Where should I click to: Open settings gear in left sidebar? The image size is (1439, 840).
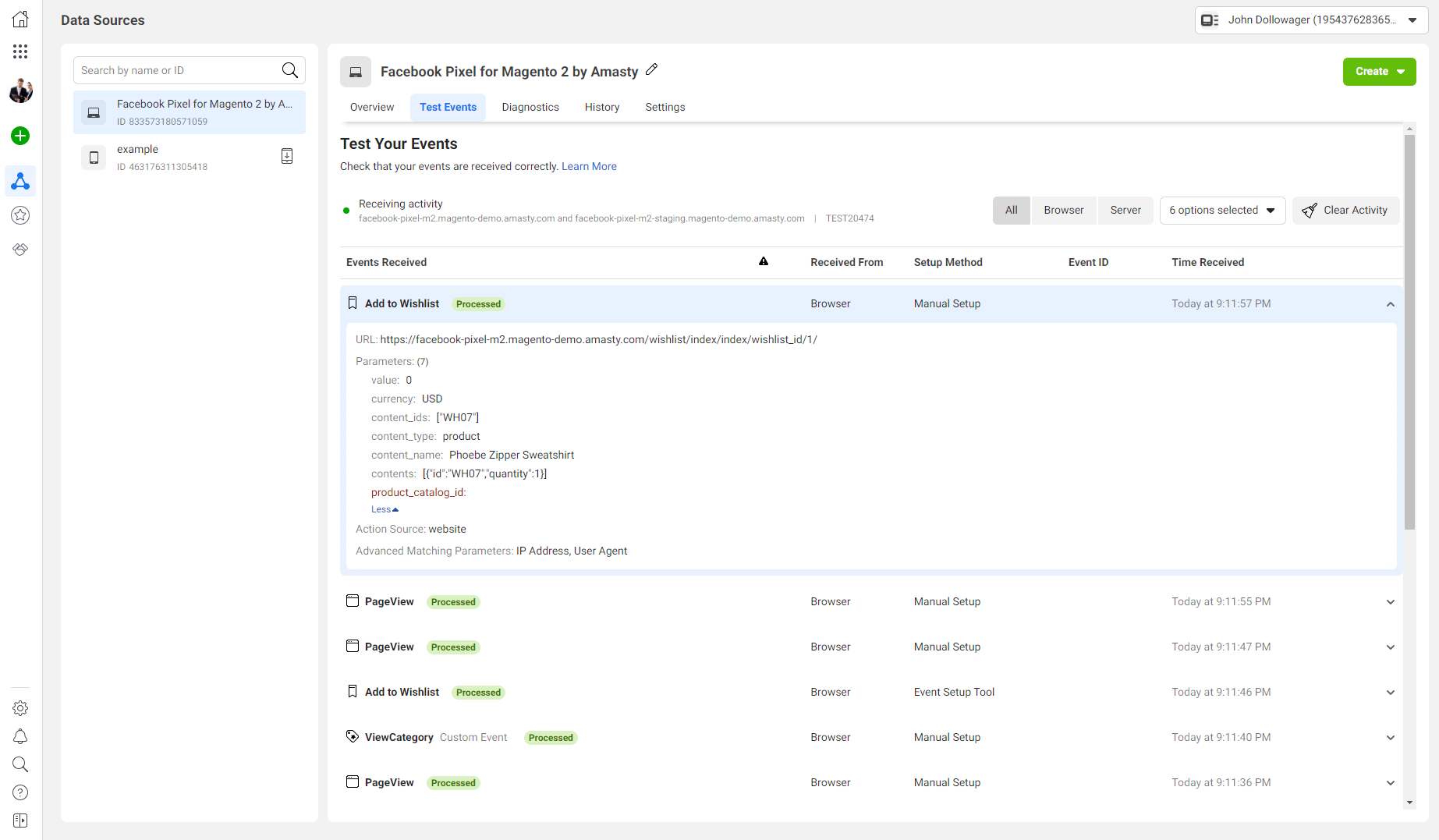click(20, 708)
